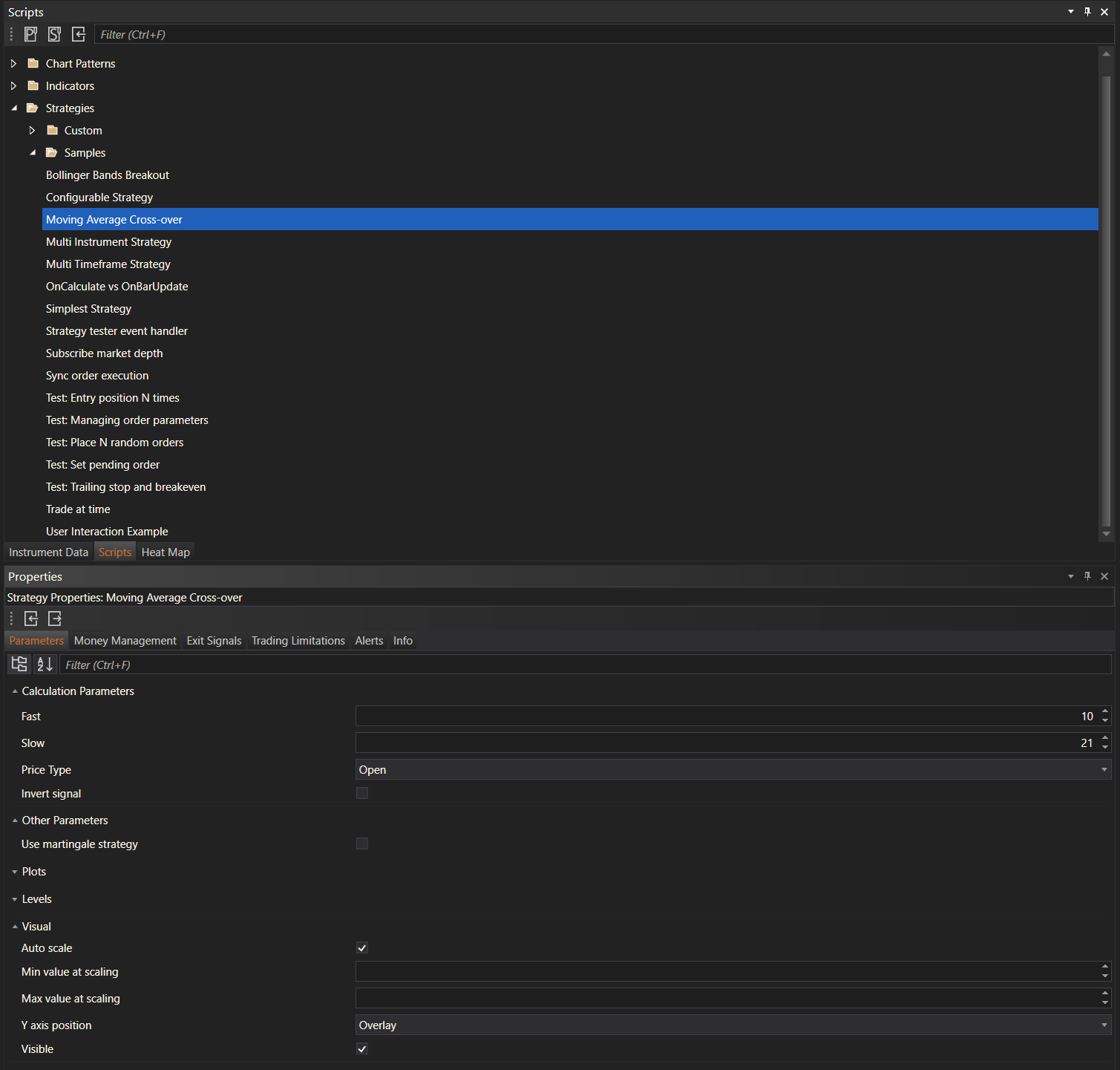Expand the Chart Patterns folder

point(14,64)
